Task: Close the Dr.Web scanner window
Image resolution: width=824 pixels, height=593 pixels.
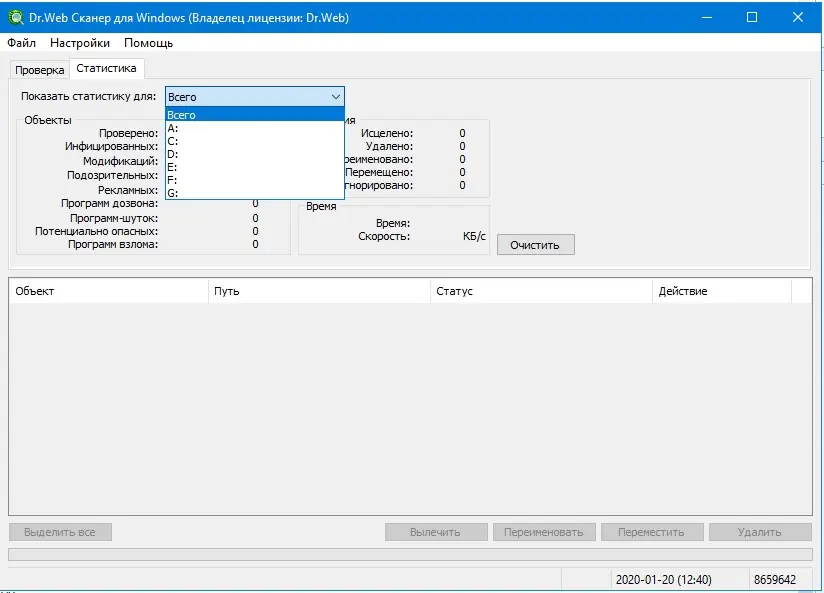Action: 798,17
